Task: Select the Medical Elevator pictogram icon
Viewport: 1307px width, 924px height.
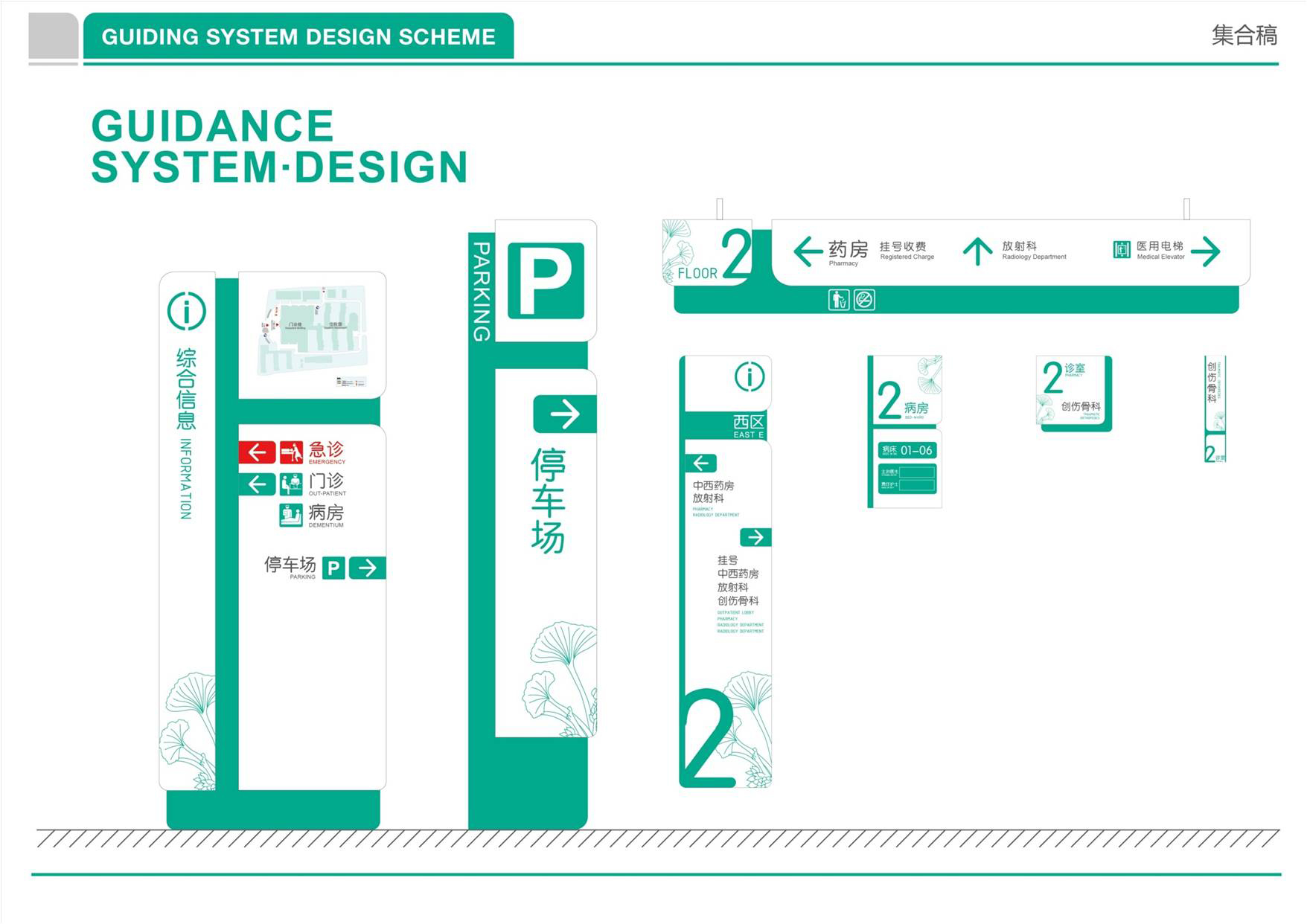Action: tap(1122, 250)
